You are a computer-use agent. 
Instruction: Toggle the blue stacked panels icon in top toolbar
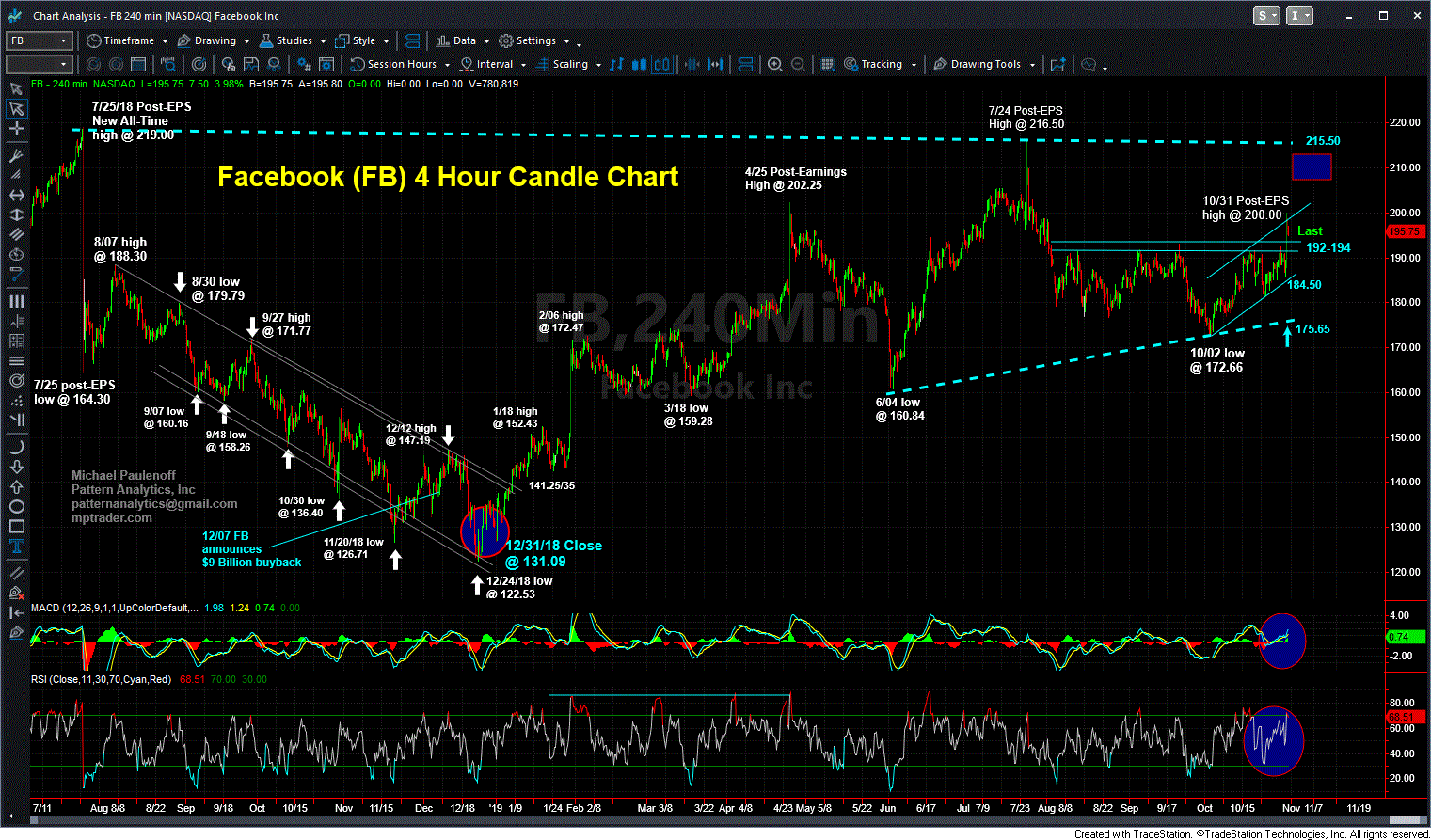pos(411,40)
